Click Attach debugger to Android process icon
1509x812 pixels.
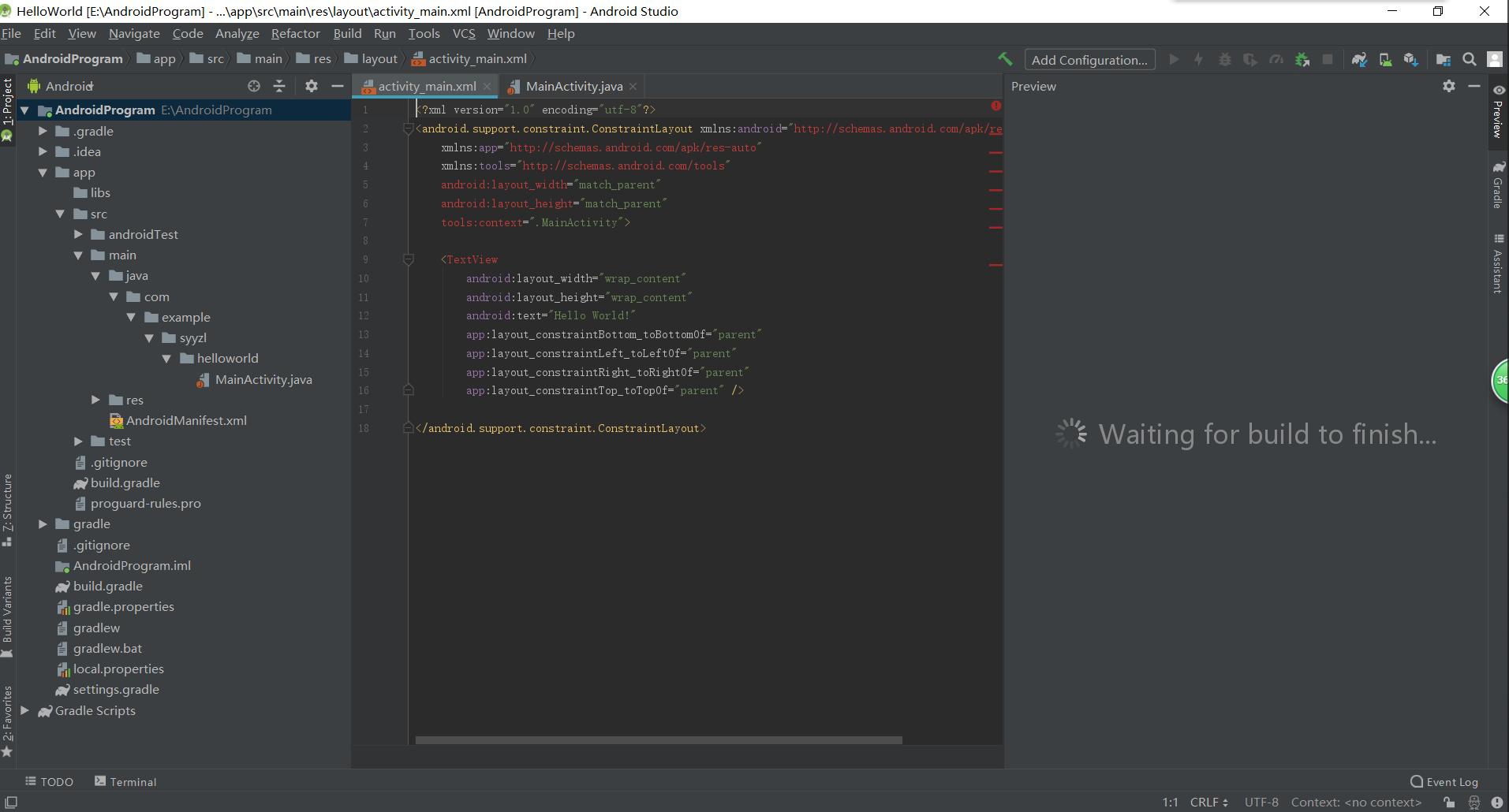click(1302, 59)
